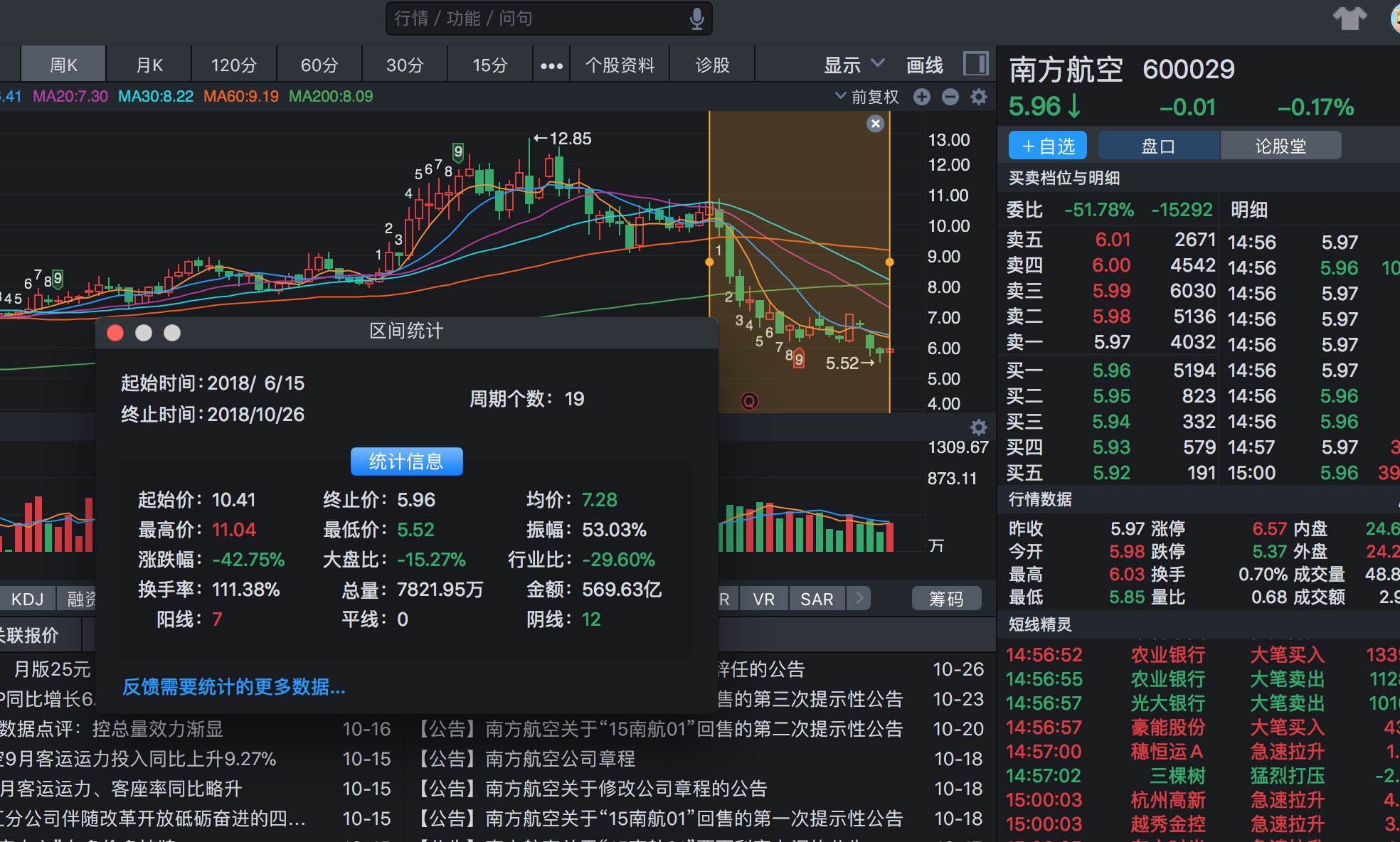The height and width of the screenshot is (842, 1400).
Task: Click 光大银行 in 短线精灵 list
Action: click(x=1167, y=703)
